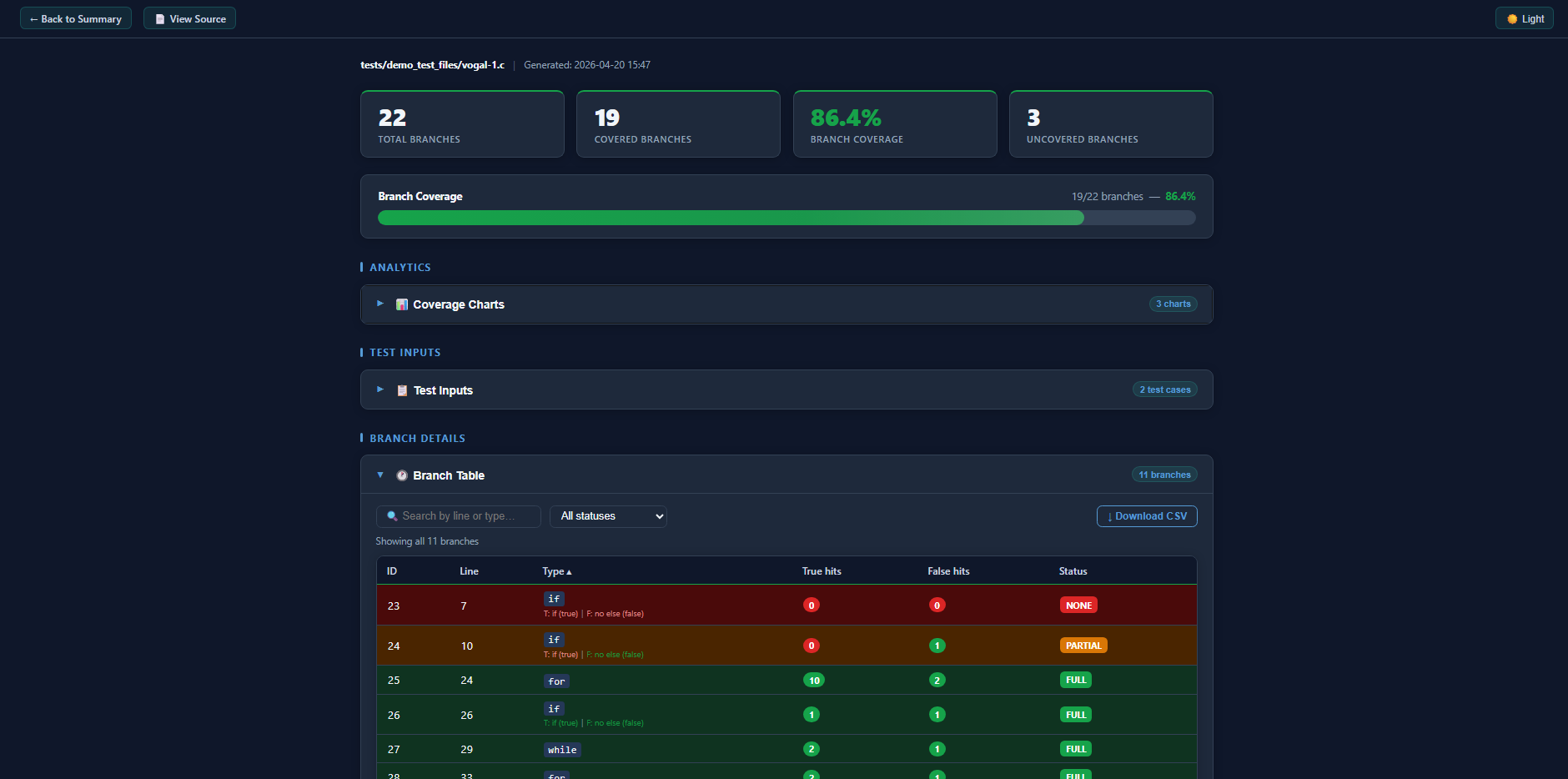Click the document icon on View Source

[159, 18]
